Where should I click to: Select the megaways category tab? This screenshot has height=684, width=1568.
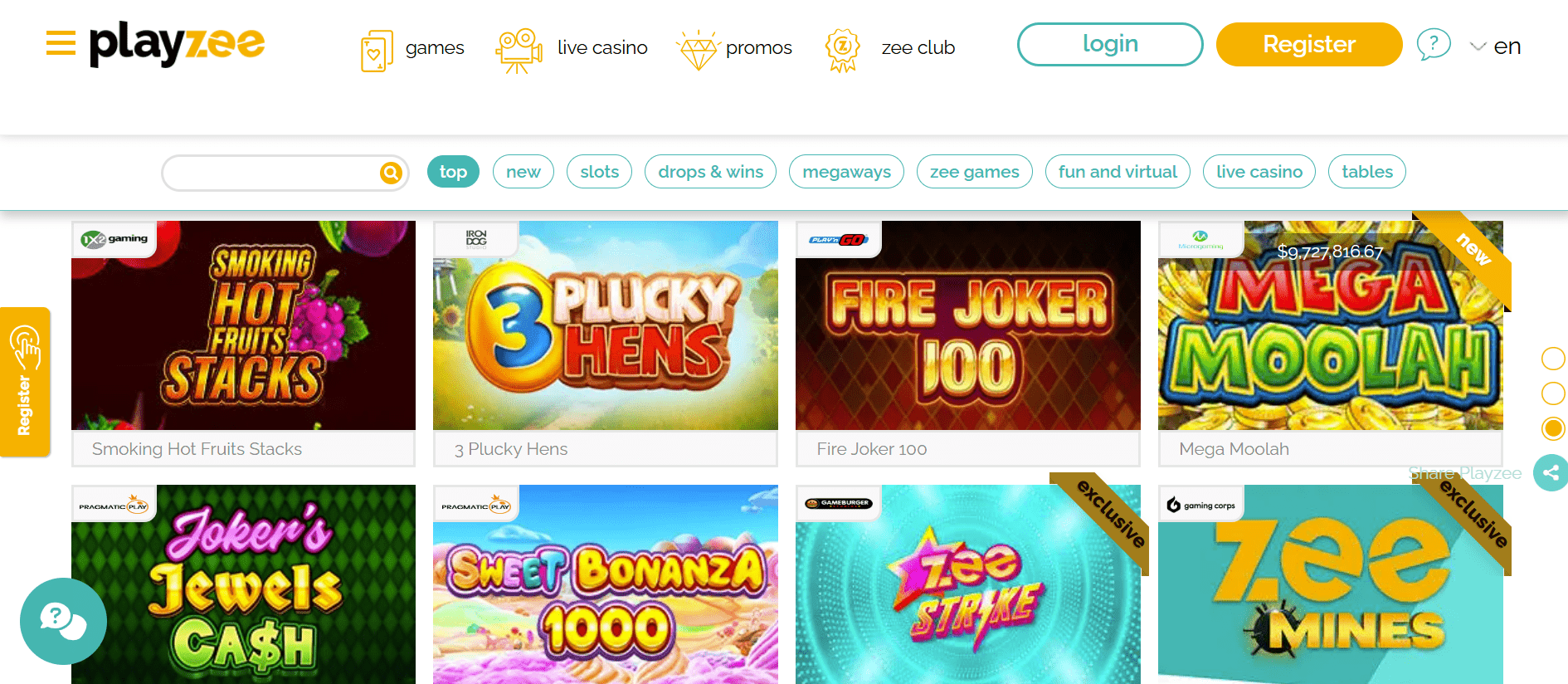coord(846,172)
